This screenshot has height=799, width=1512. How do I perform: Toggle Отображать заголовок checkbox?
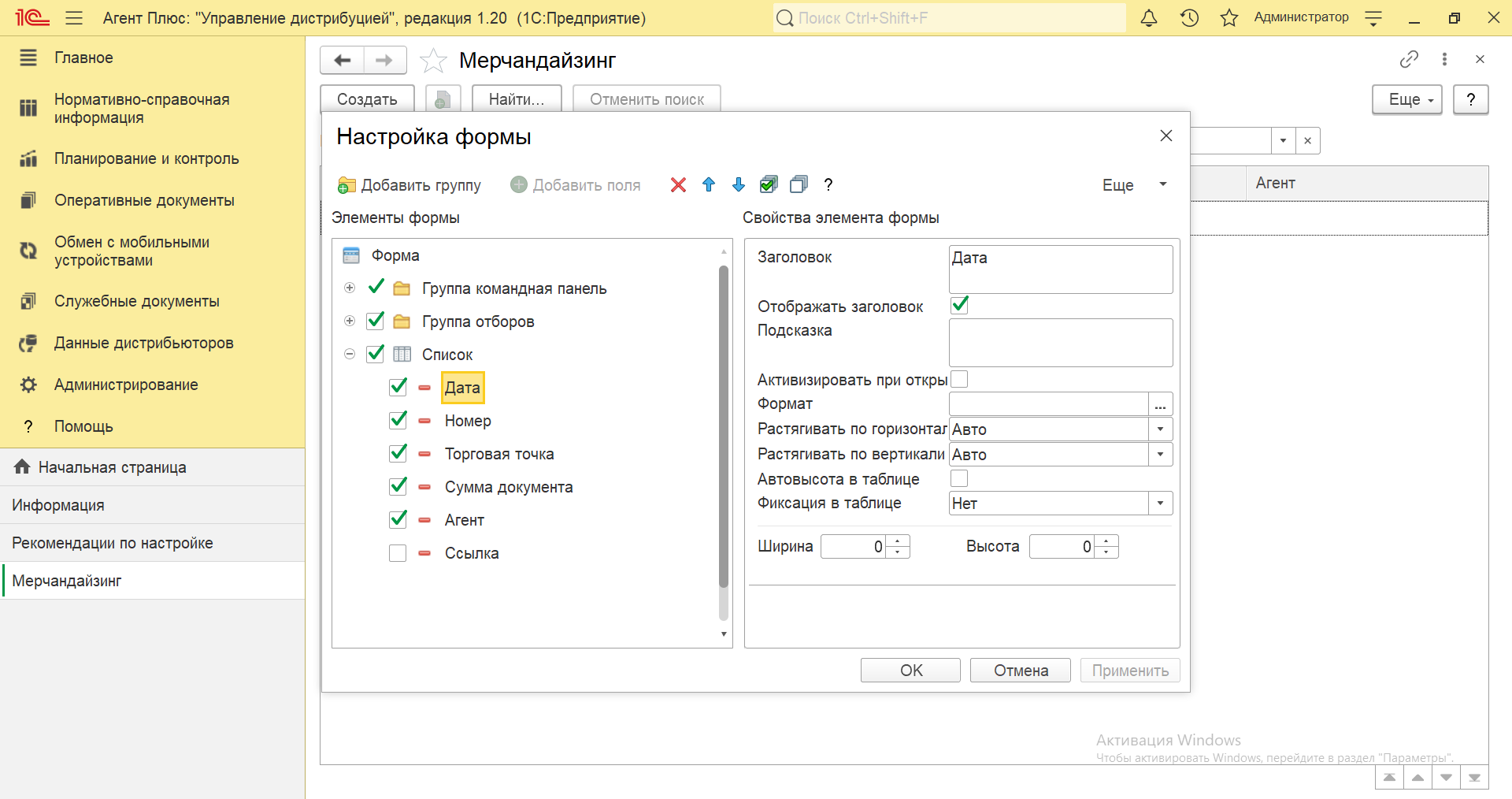(x=959, y=306)
